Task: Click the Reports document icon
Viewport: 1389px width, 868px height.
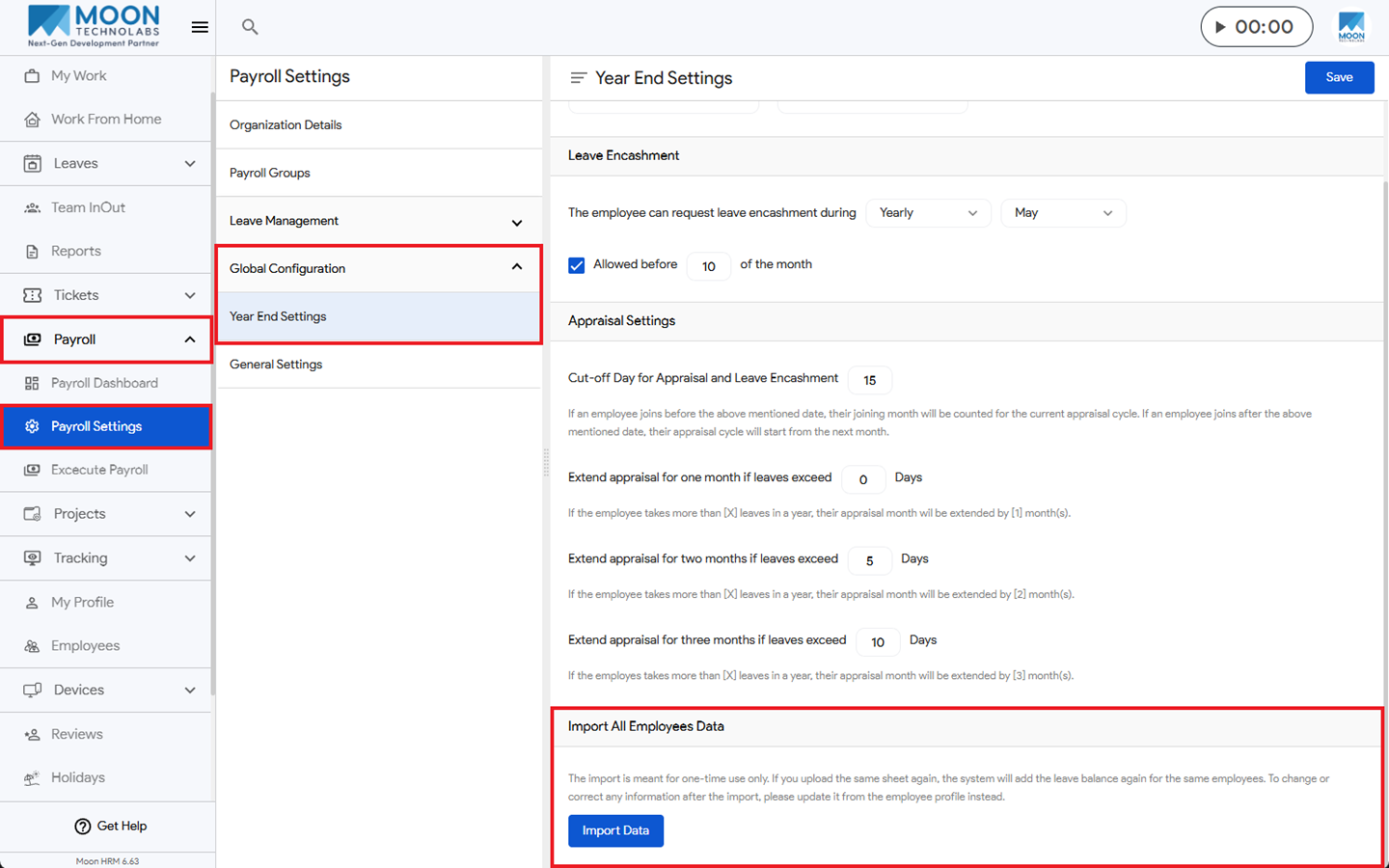Action: [x=32, y=252]
